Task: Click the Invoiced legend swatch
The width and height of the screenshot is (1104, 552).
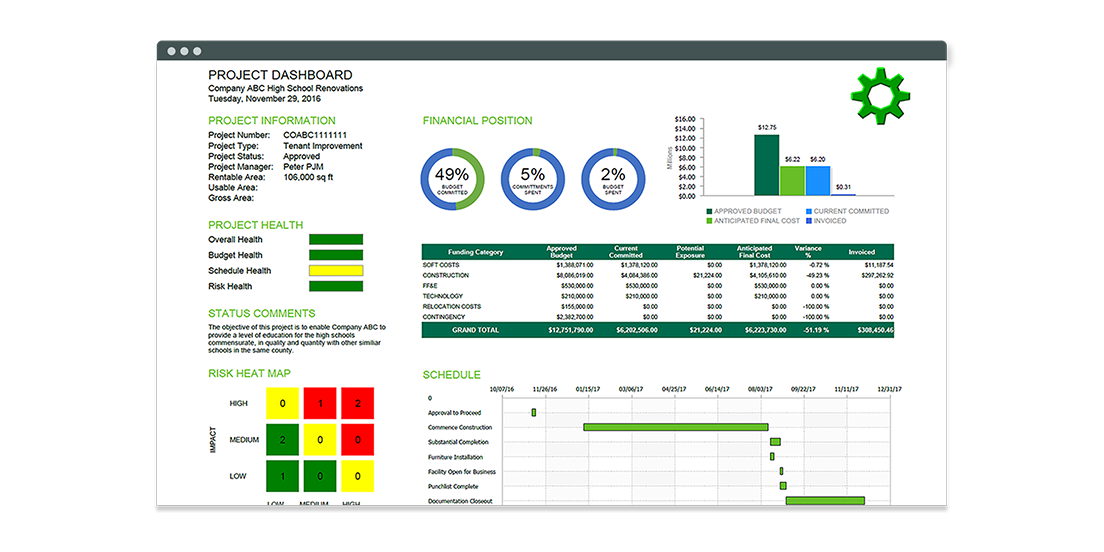Action: pos(809,220)
